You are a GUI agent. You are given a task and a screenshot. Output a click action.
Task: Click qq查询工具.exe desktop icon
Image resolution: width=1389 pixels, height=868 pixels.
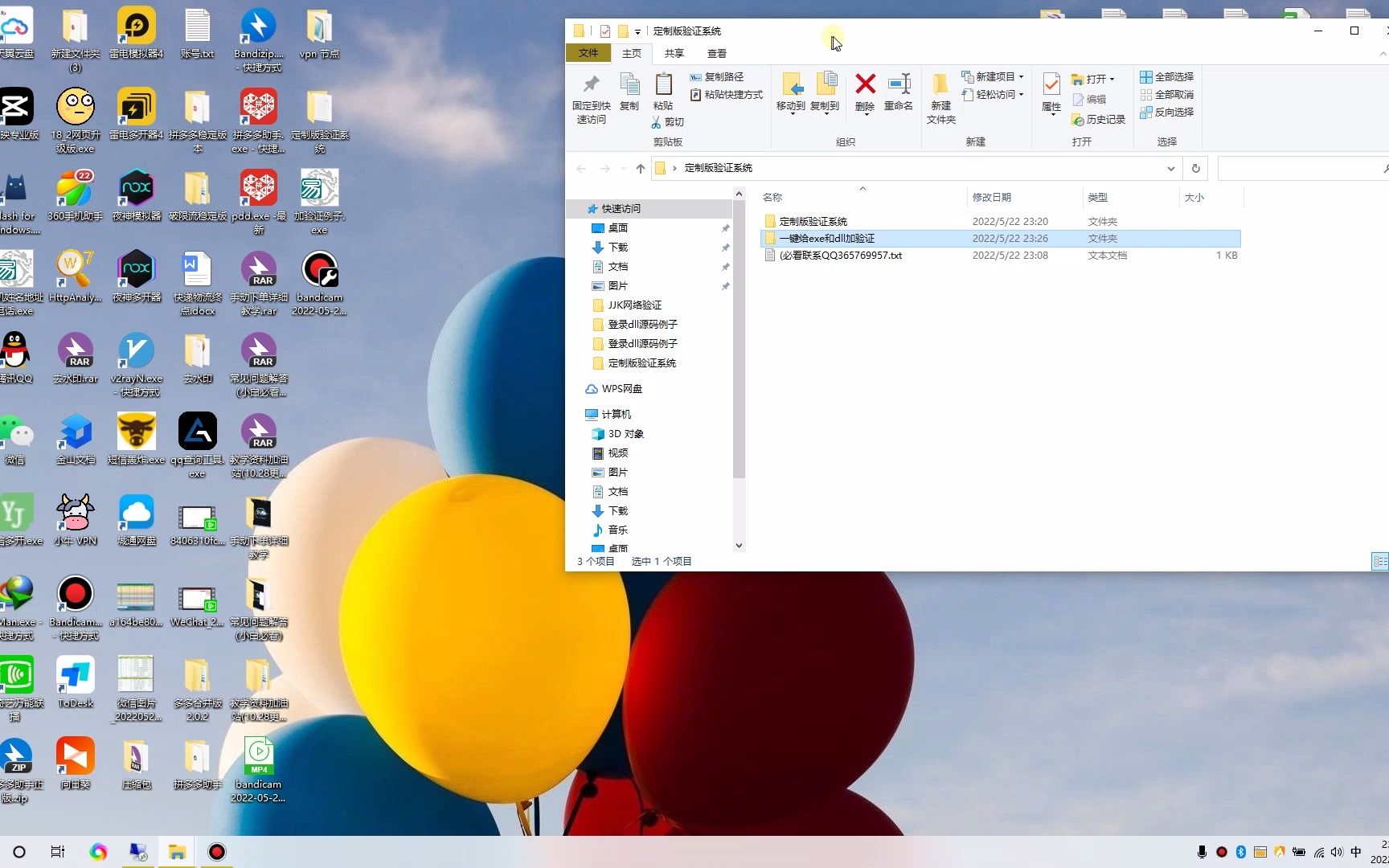[x=197, y=445]
